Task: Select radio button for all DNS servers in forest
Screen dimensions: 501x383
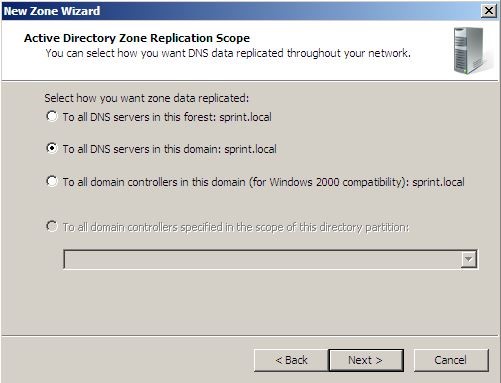Action: point(52,116)
